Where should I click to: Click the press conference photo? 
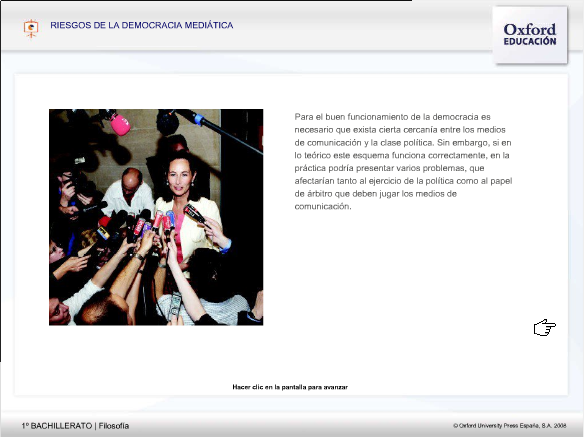point(156,217)
